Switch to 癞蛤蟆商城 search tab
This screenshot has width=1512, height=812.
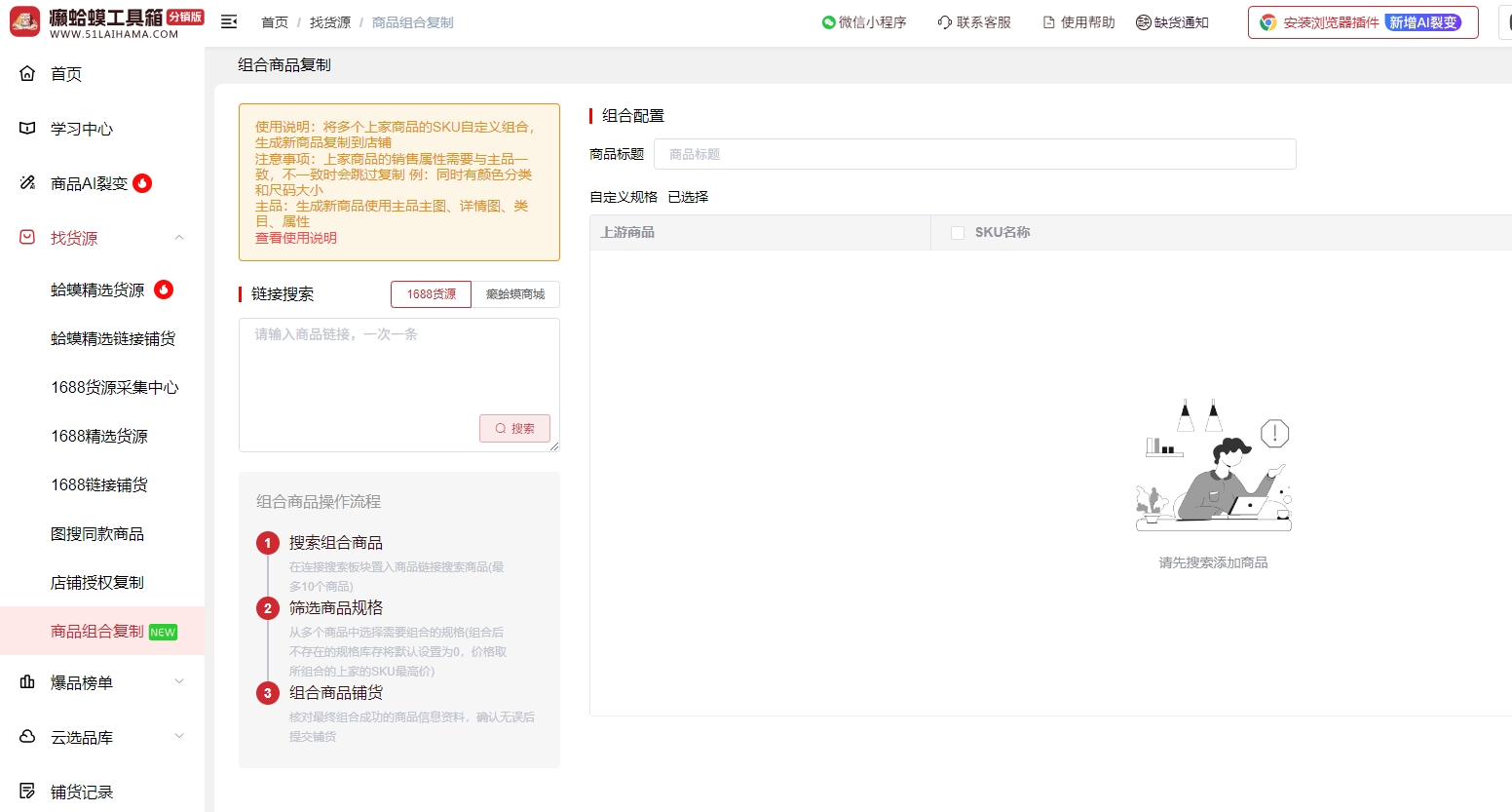(x=515, y=294)
